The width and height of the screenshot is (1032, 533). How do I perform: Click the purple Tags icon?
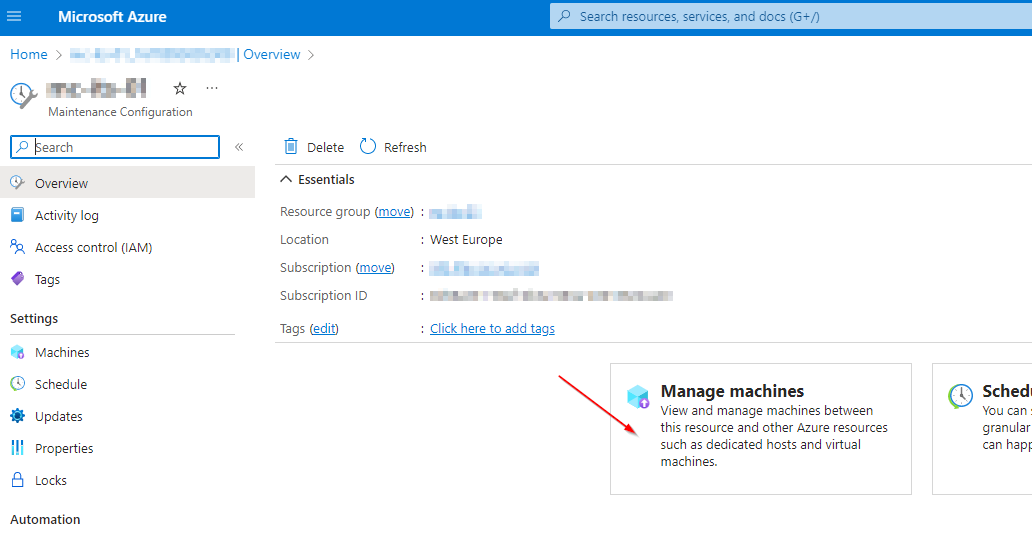18,279
